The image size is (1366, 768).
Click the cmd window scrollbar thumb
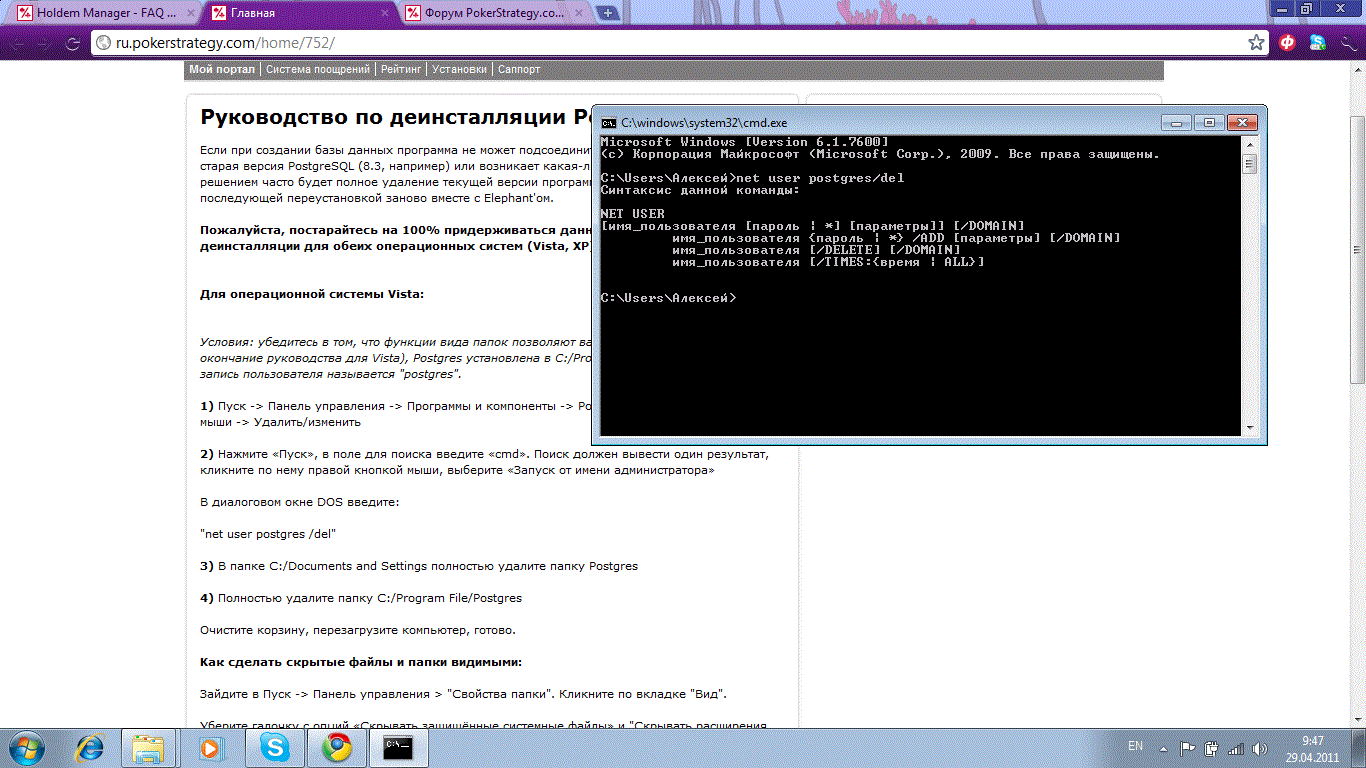tap(1249, 165)
